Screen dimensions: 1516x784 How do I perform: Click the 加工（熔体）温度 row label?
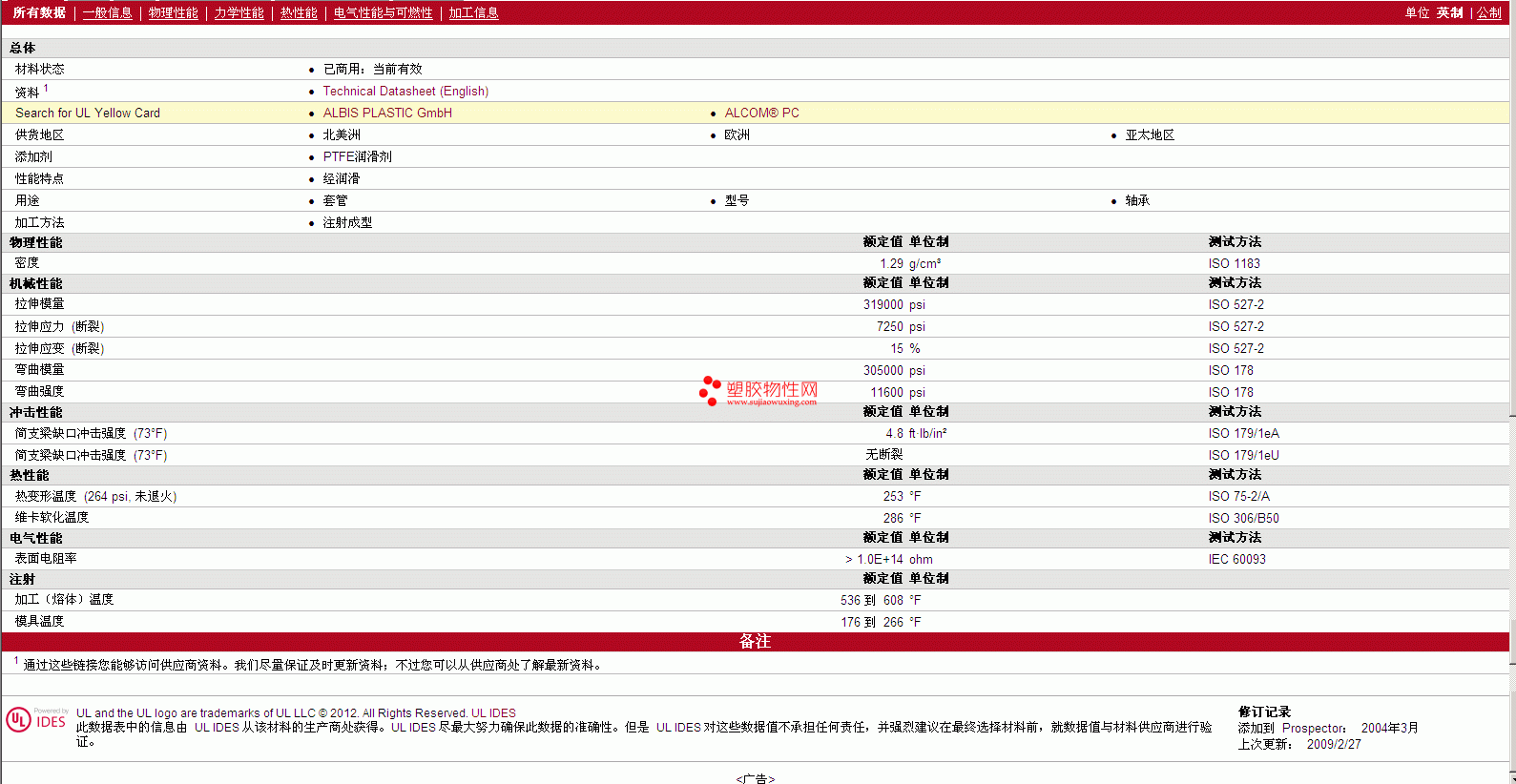64,600
